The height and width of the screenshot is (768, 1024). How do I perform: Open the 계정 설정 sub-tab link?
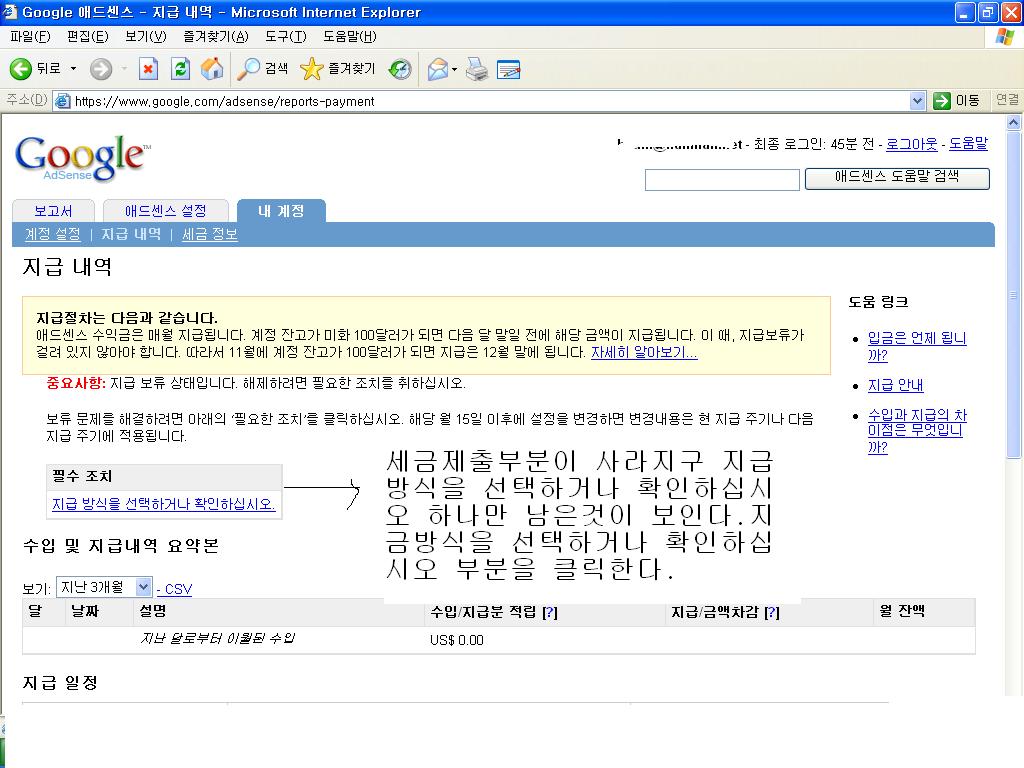tap(52, 234)
